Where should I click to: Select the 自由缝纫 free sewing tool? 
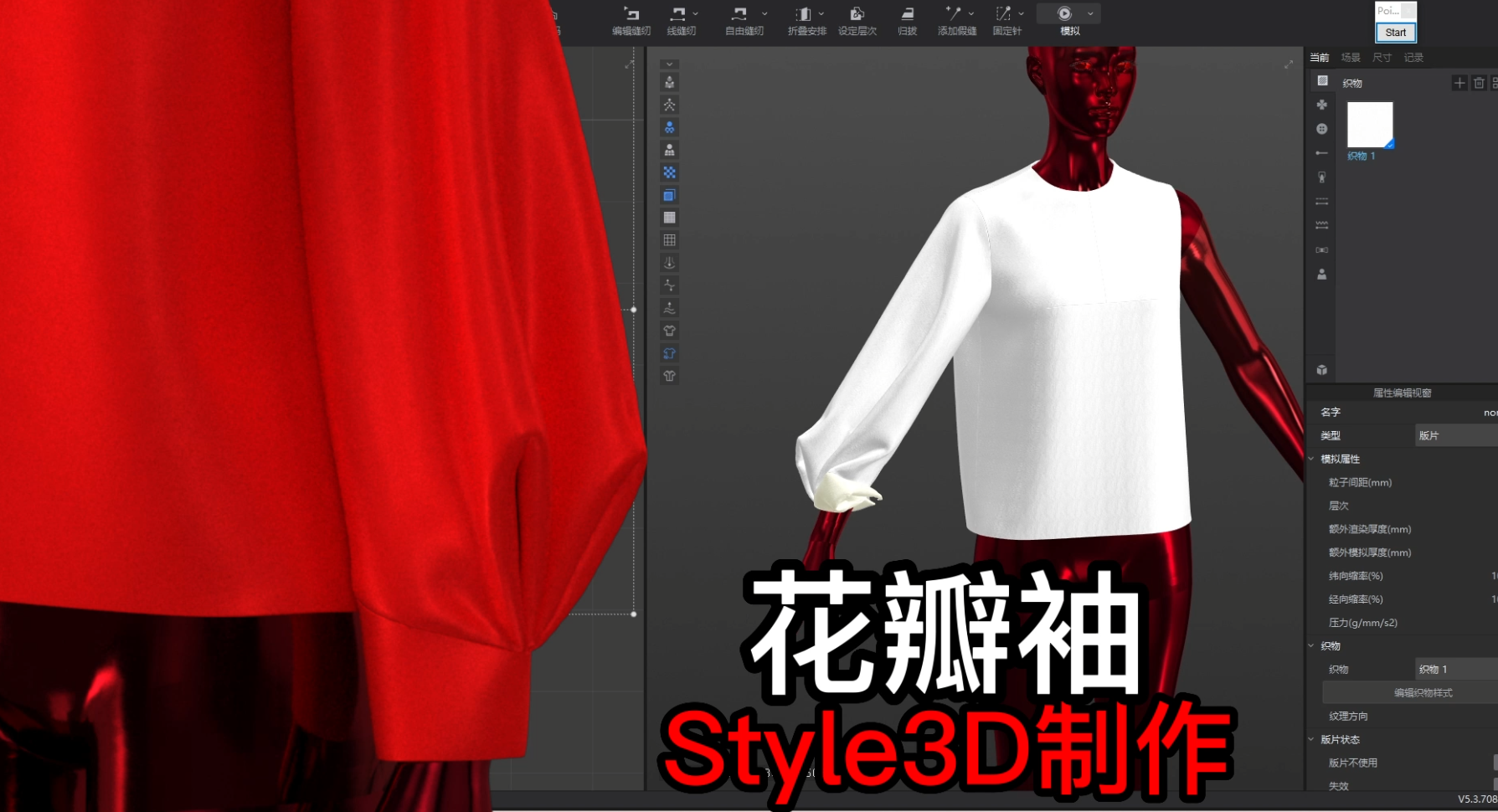(741, 21)
